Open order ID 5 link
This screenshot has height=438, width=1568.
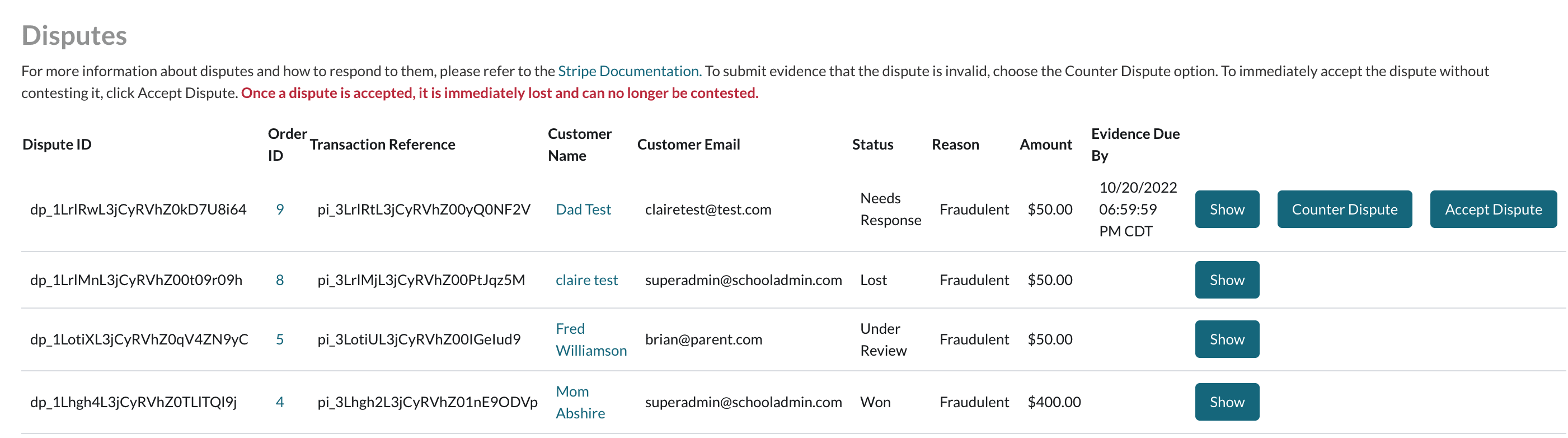pos(280,339)
